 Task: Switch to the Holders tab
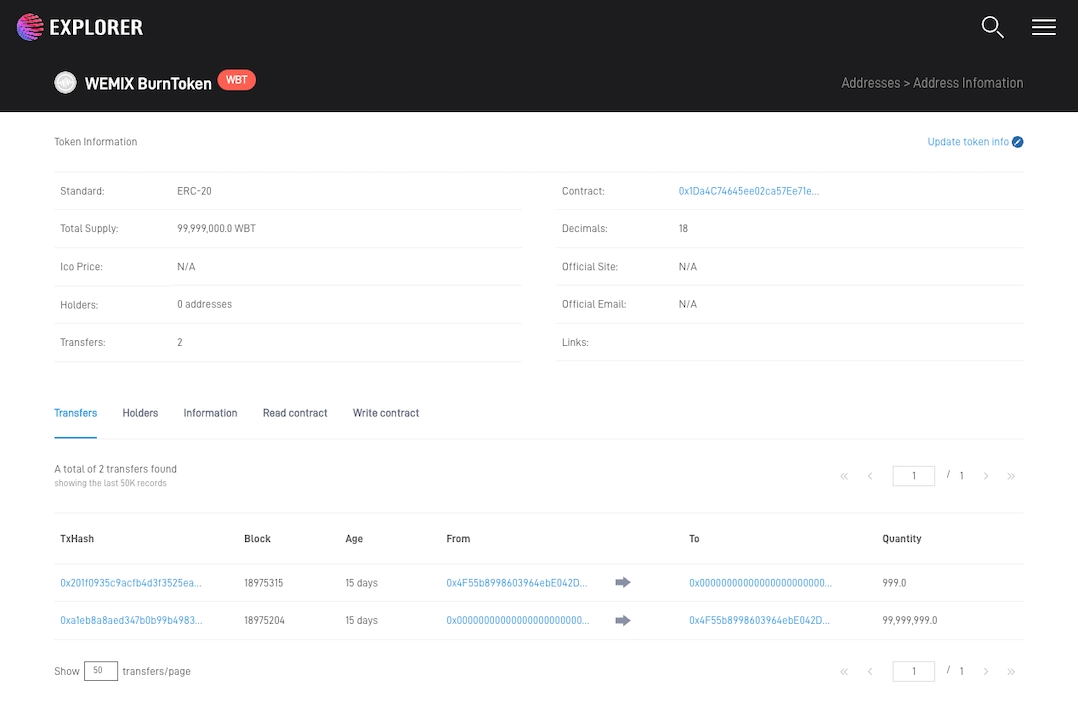tap(140, 413)
